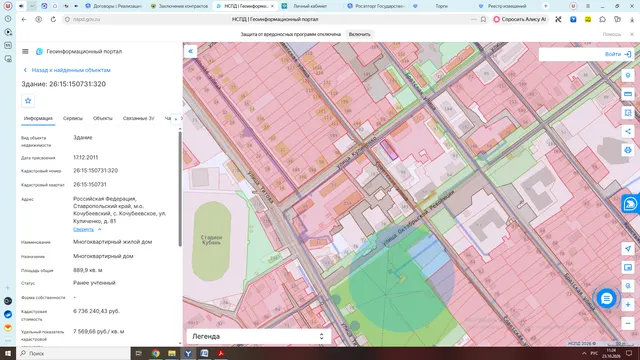Open browser history clock in sidebar

click(x=8, y=19)
